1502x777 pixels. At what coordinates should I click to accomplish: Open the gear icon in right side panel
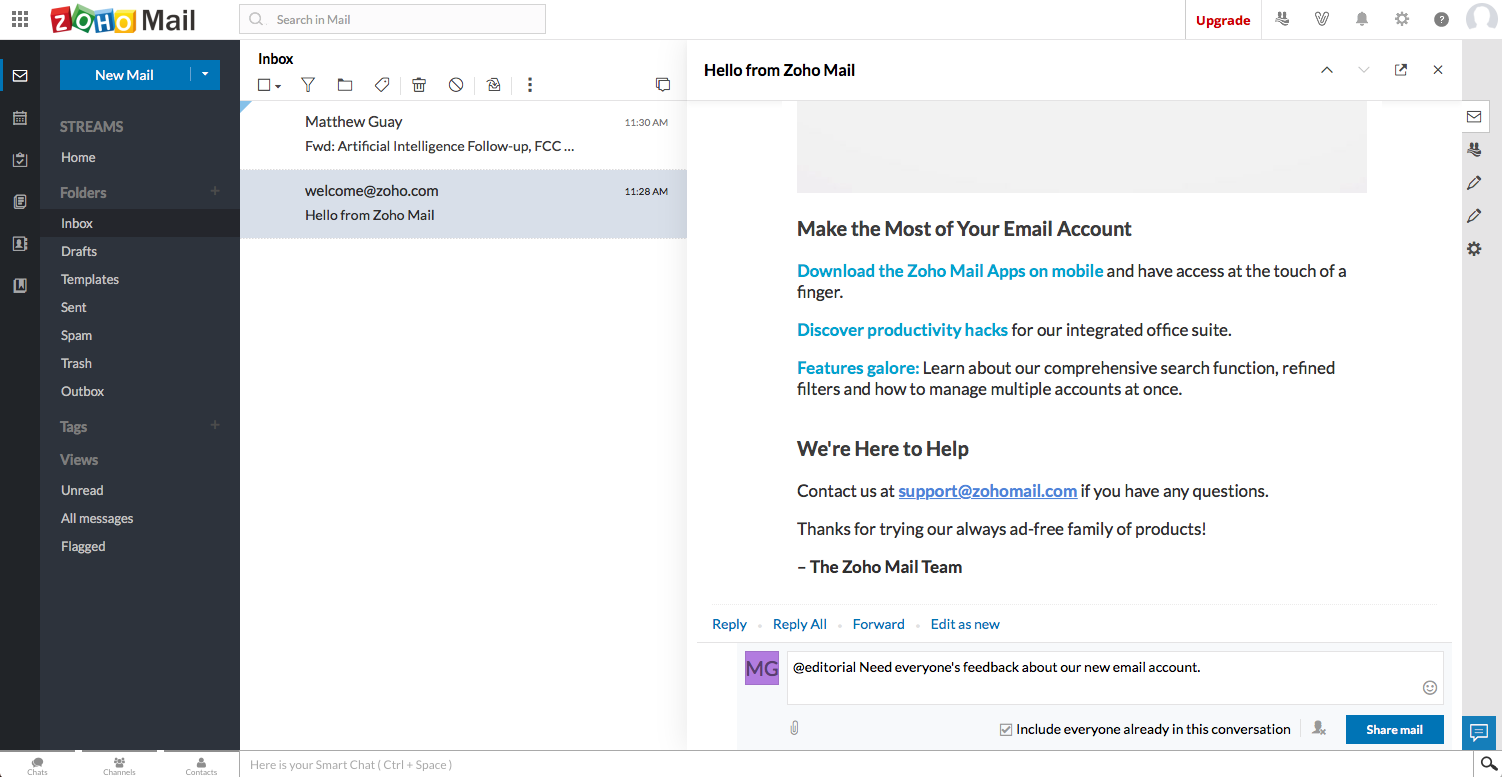coord(1474,249)
